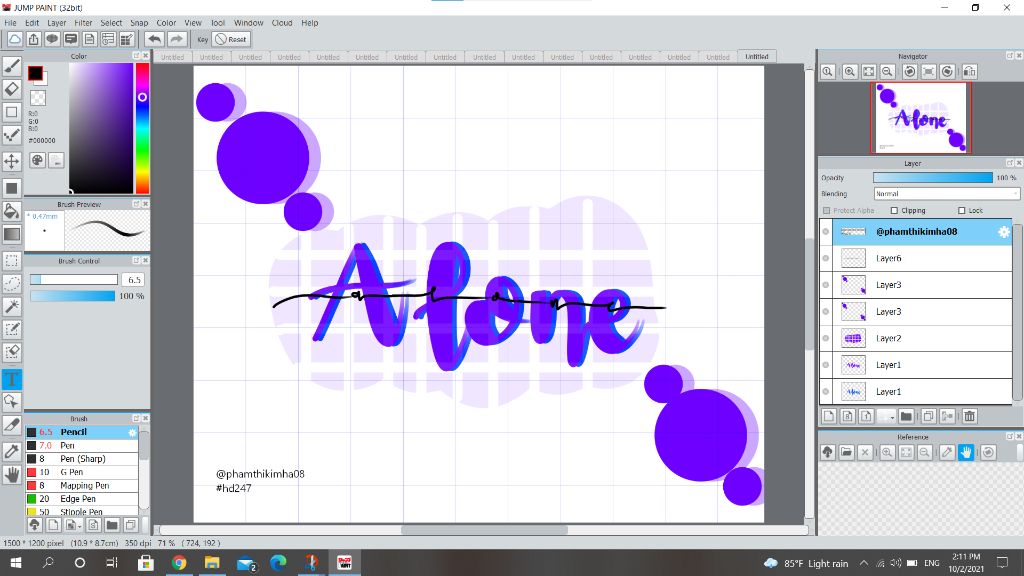Close the Reference panel
Image resolution: width=1024 pixels, height=576 pixels.
[1019, 436]
